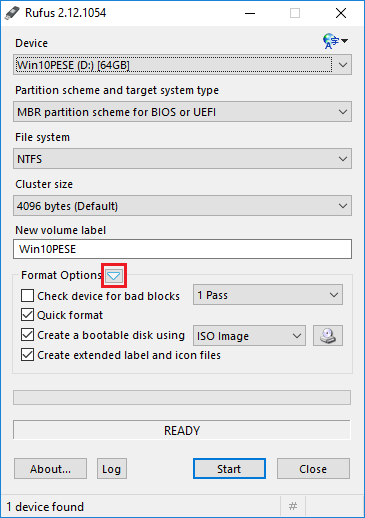Uncheck the Quick format option
The height and width of the screenshot is (518, 365).
tap(27, 315)
